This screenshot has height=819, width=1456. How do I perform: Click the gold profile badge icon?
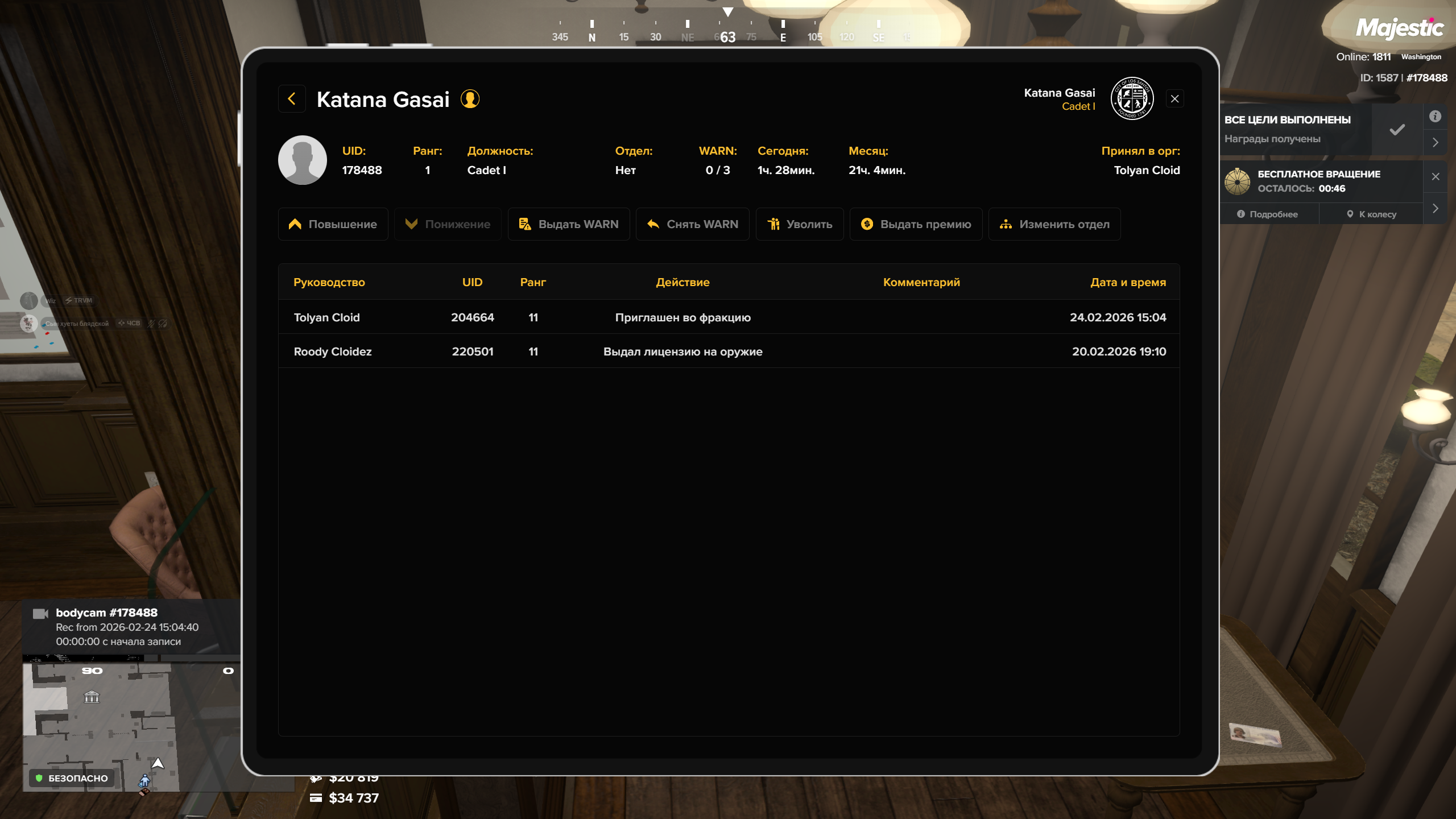click(470, 99)
